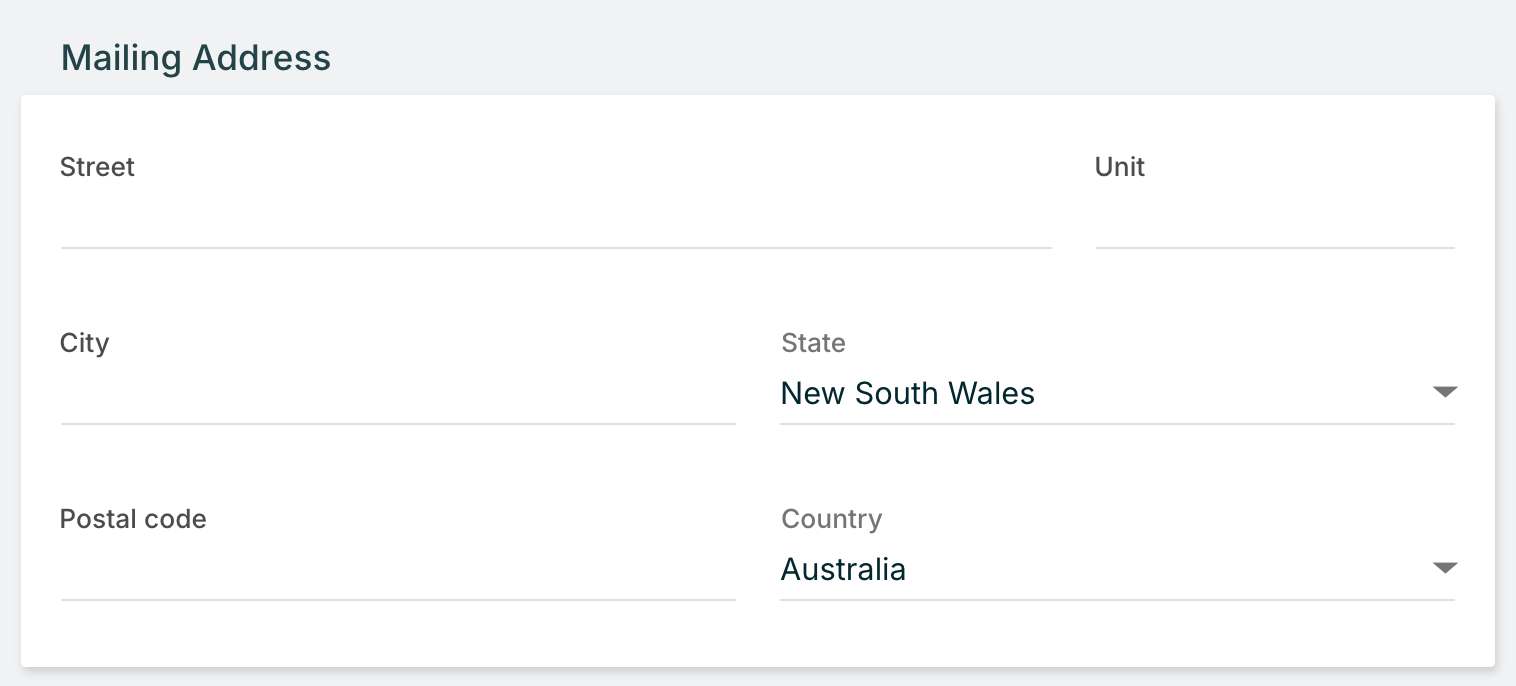Open the Country dropdown arrow
The width and height of the screenshot is (1516, 686).
(1444, 568)
